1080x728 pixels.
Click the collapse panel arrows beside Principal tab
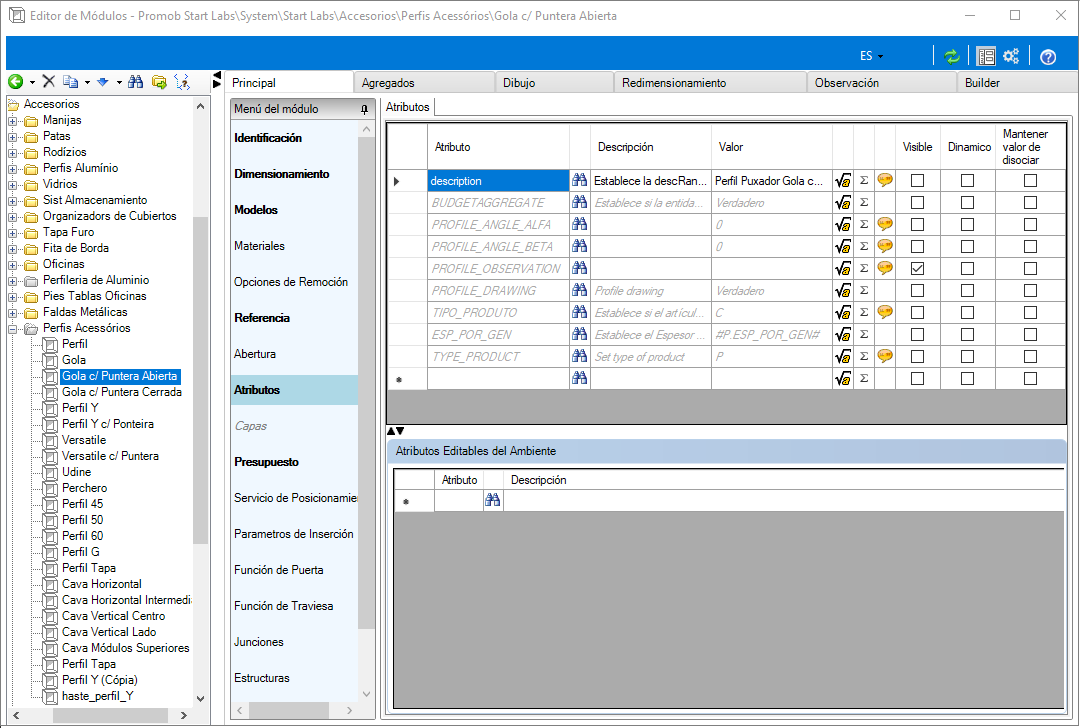point(217,80)
